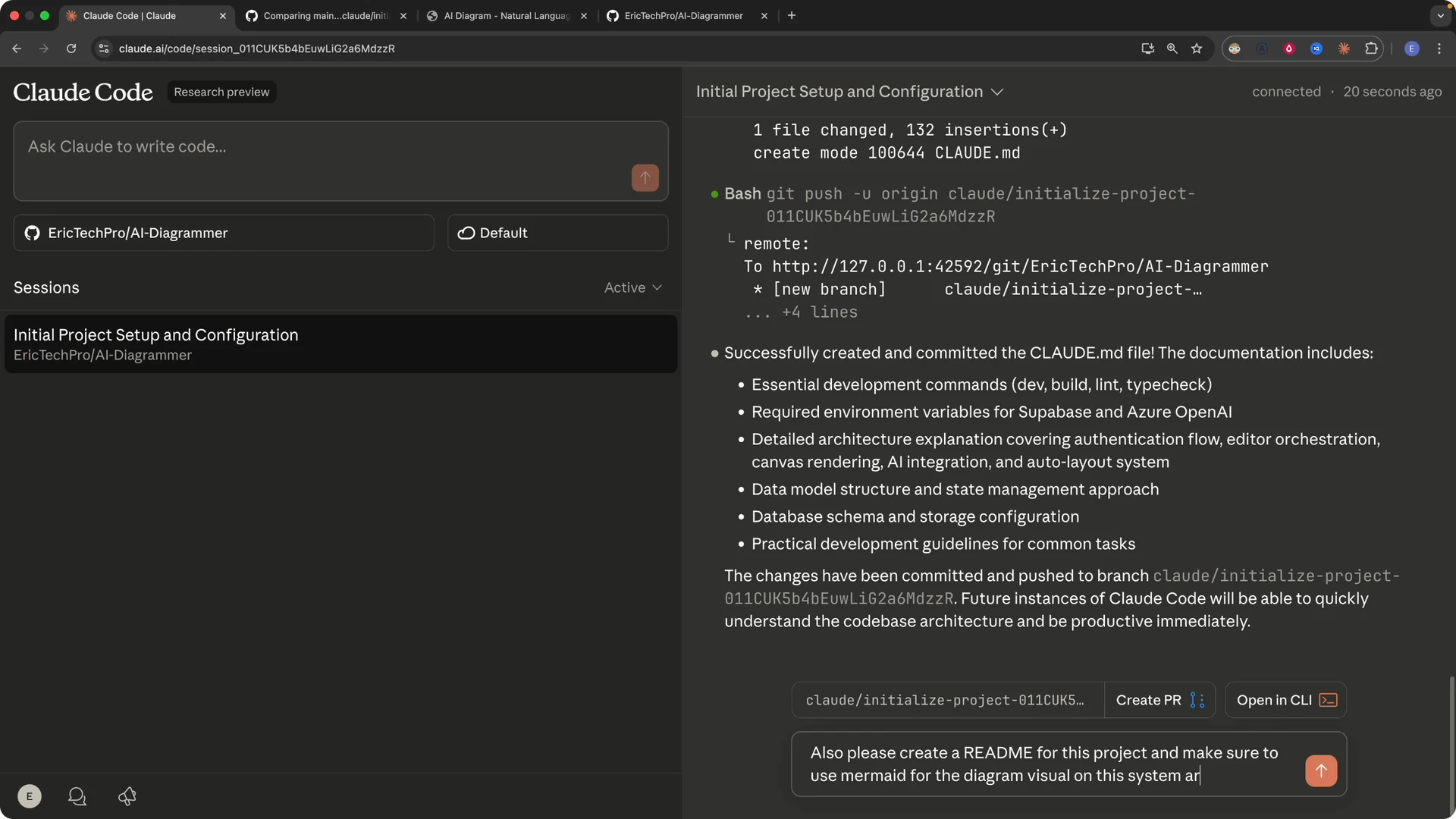Expand the session title dropdown chevron
Screen dimensions: 1456x819
[x=997, y=92]
